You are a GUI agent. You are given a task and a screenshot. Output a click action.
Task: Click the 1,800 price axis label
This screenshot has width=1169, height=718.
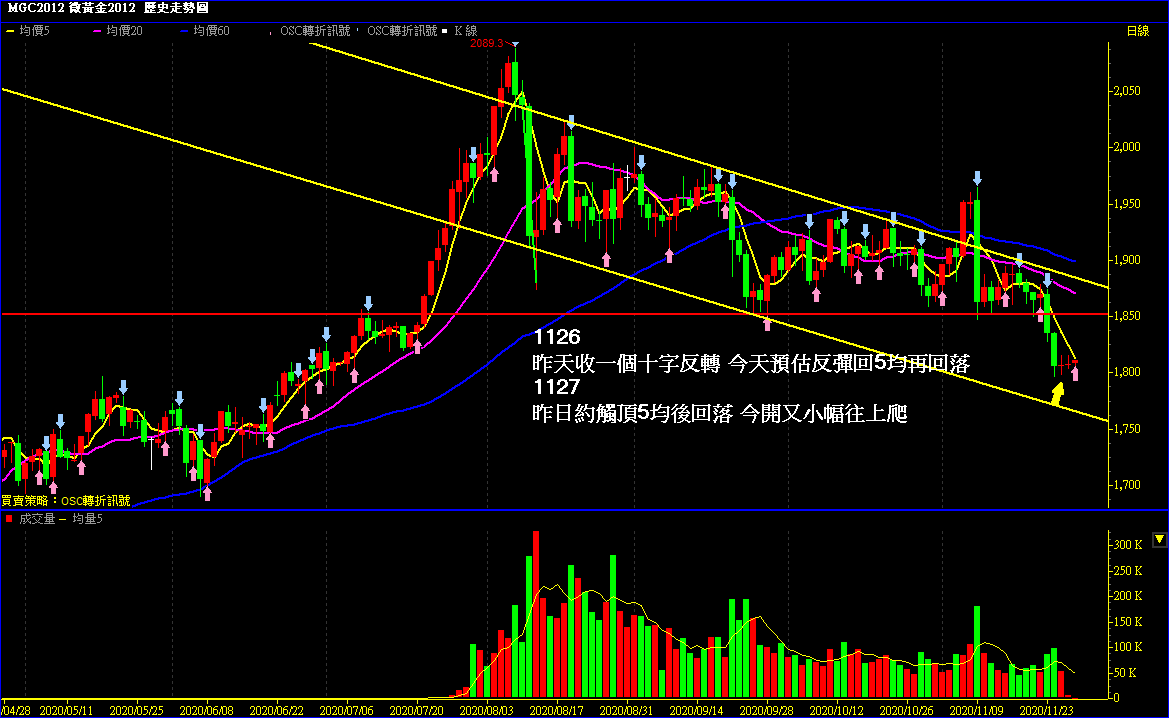(x=1127, y=372)
